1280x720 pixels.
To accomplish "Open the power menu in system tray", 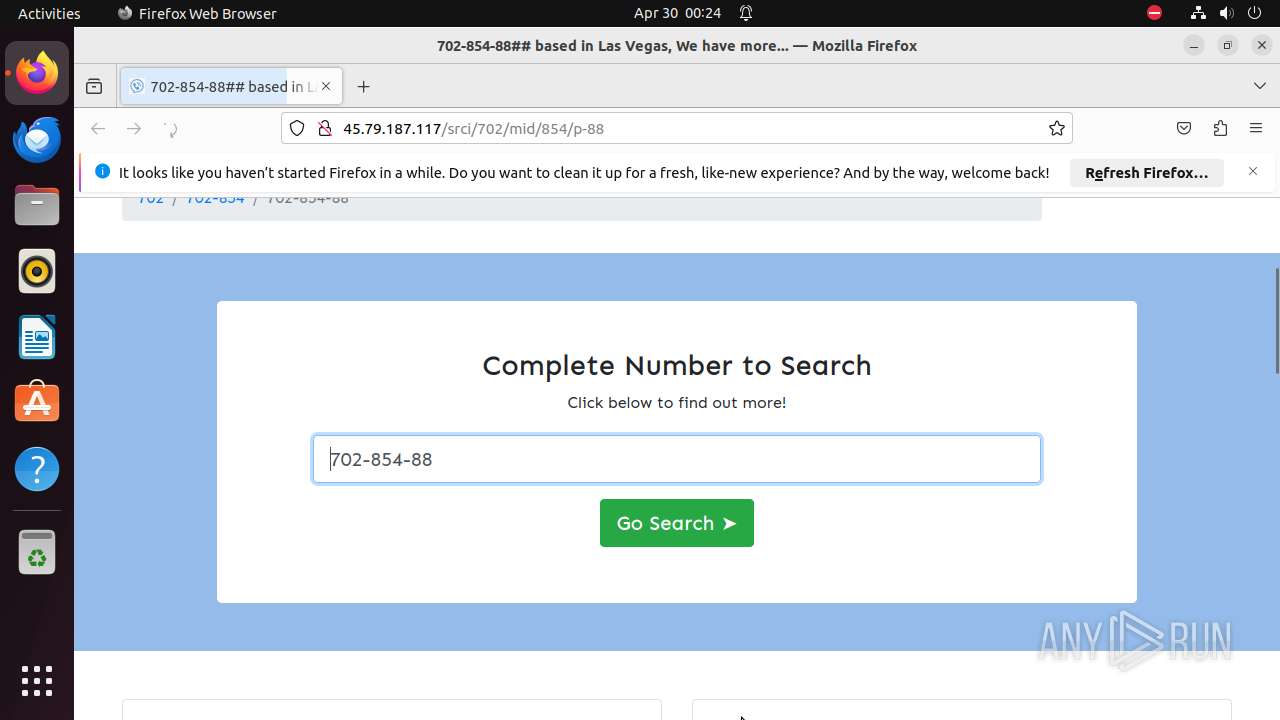I will pyautogui.click(x=1255, y=13).
